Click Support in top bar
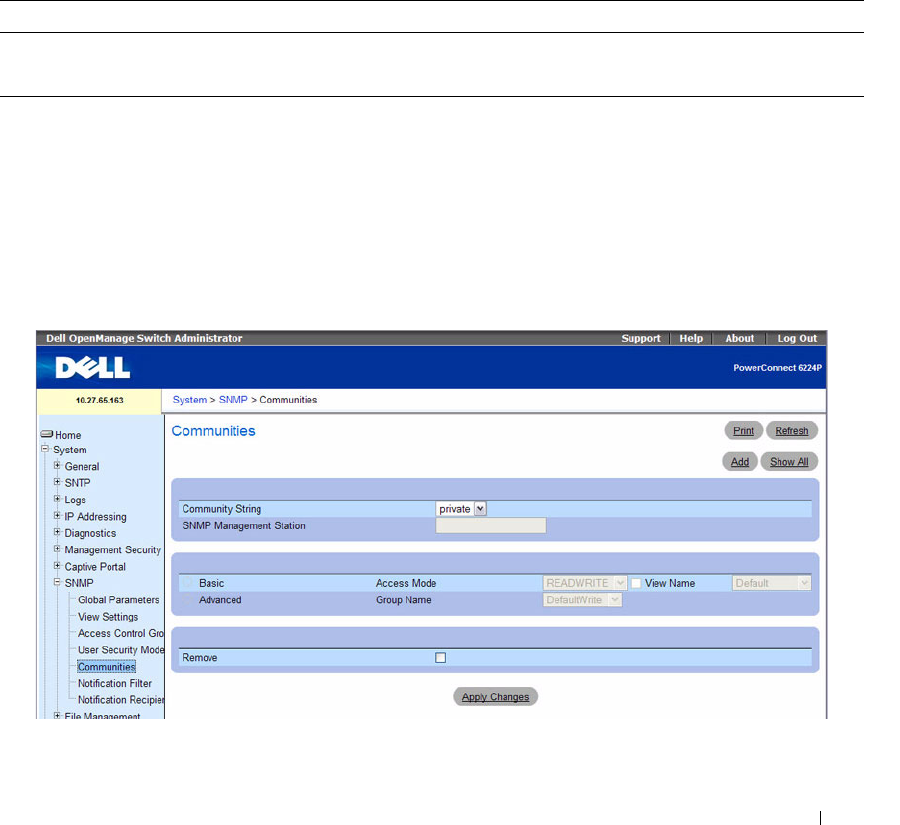 coord(641,338)
